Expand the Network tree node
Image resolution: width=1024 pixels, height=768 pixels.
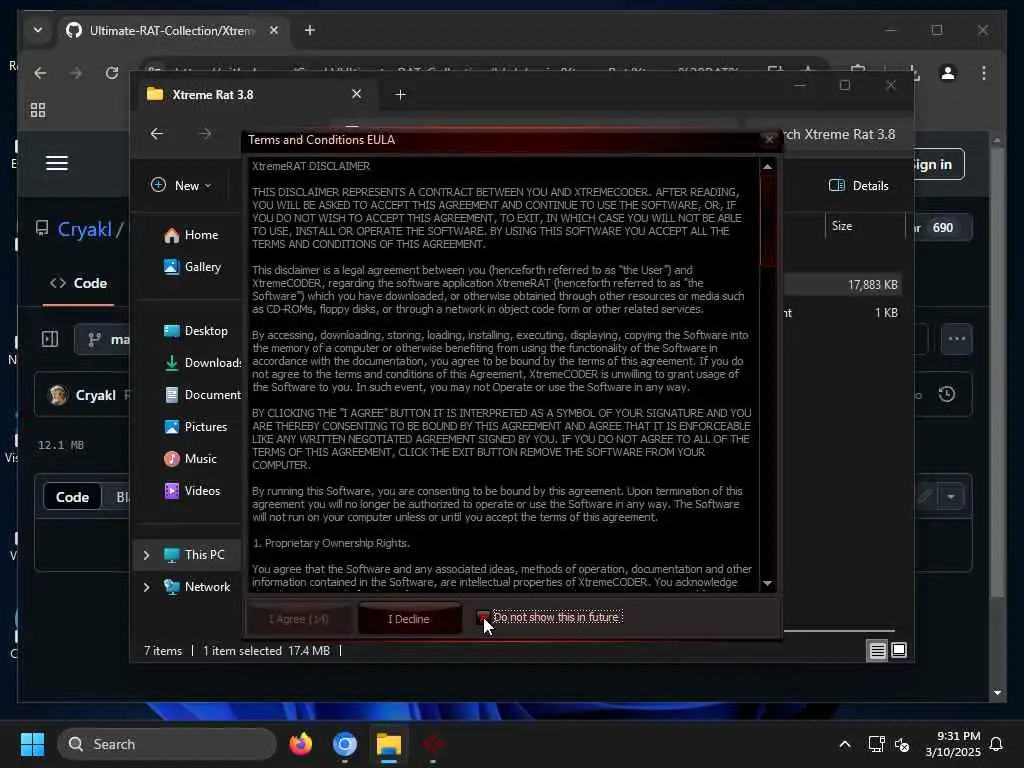click(x=146, y=587)
